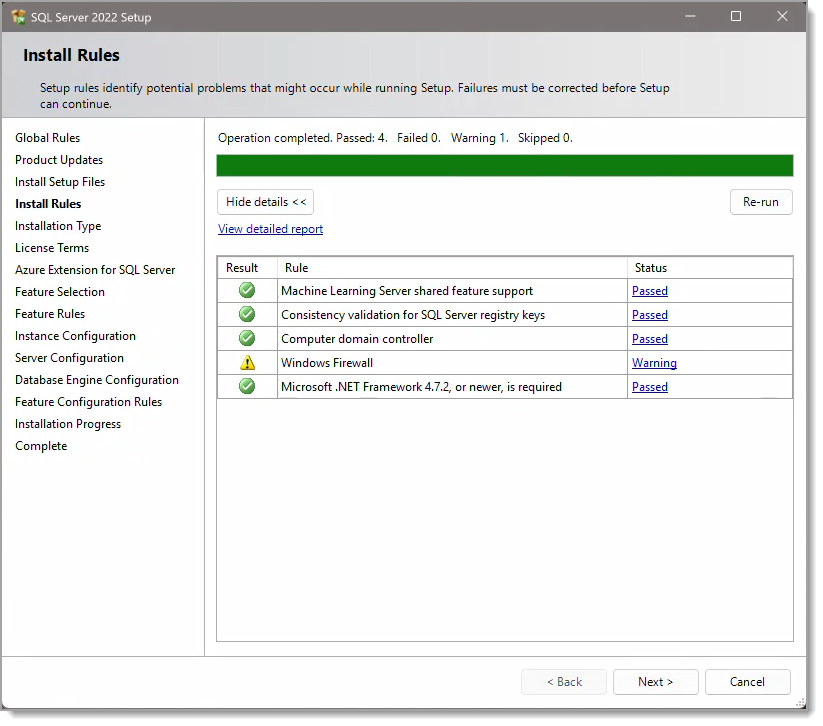Viewport: 823px width, 726px height.
Task: Select Azure Extension for SQL Server step
Action: [95, 270]
